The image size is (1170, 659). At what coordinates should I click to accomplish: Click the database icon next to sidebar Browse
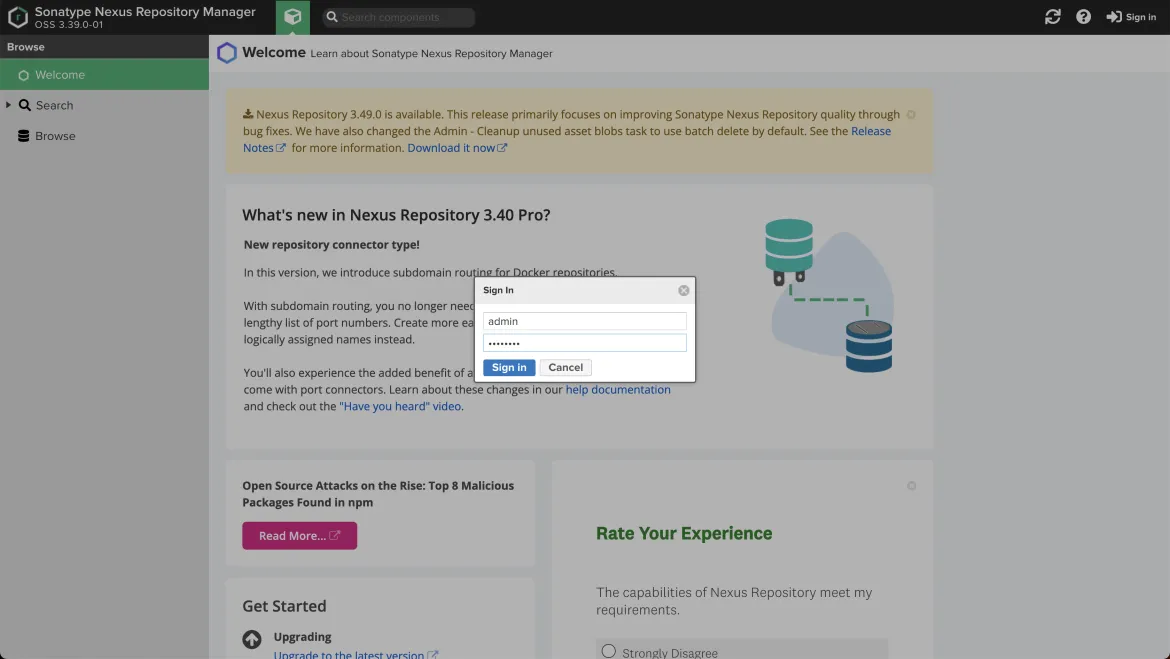23,136
